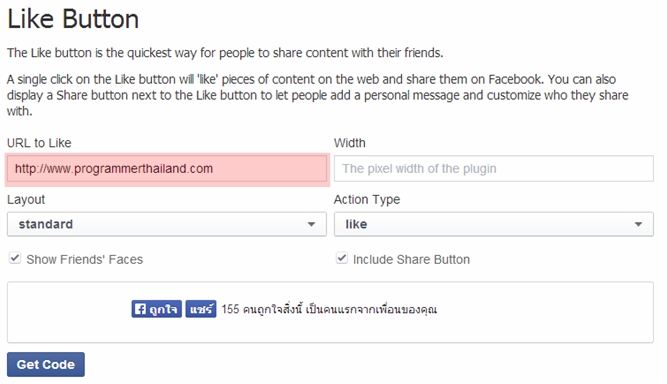
Task: Click the arrow on the Layout dropdown
Action: click(x=311, y=224)
